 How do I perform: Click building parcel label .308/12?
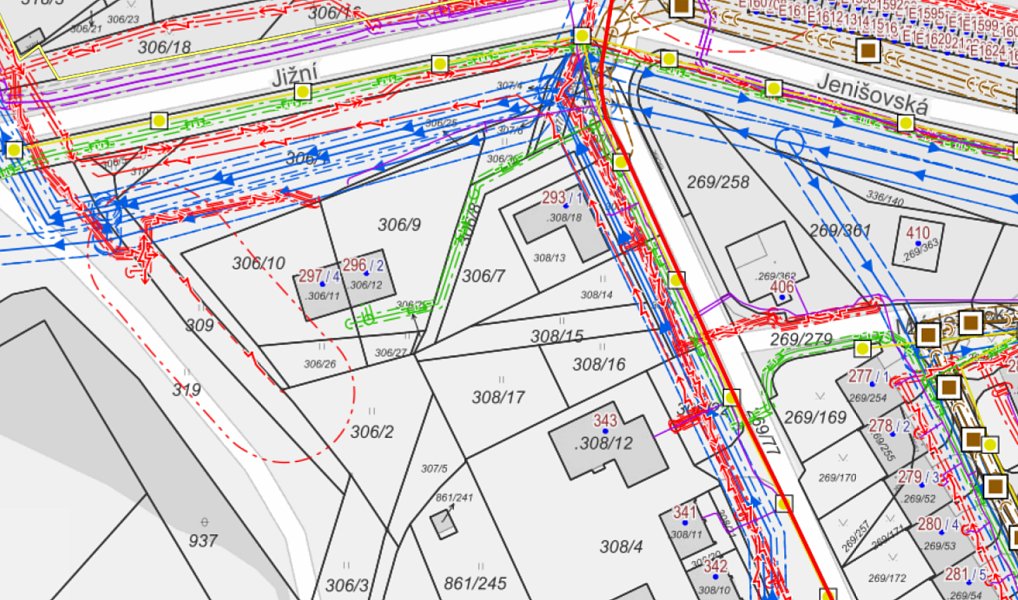pos(605,444)
